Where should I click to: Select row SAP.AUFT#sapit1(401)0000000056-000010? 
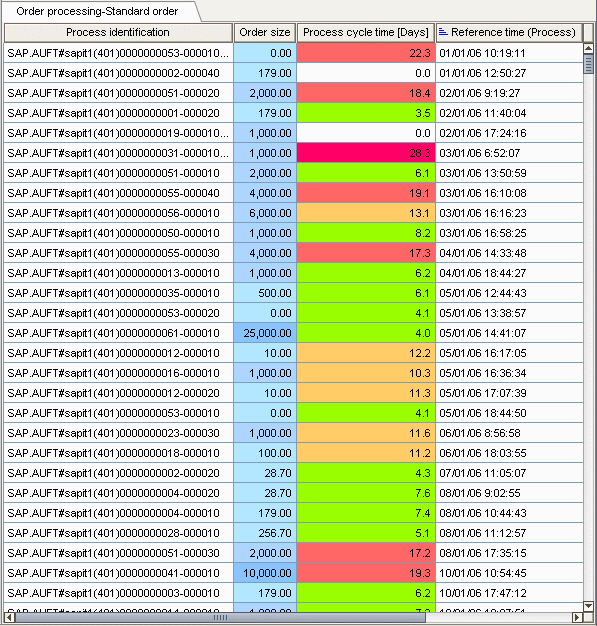[294, 213]
